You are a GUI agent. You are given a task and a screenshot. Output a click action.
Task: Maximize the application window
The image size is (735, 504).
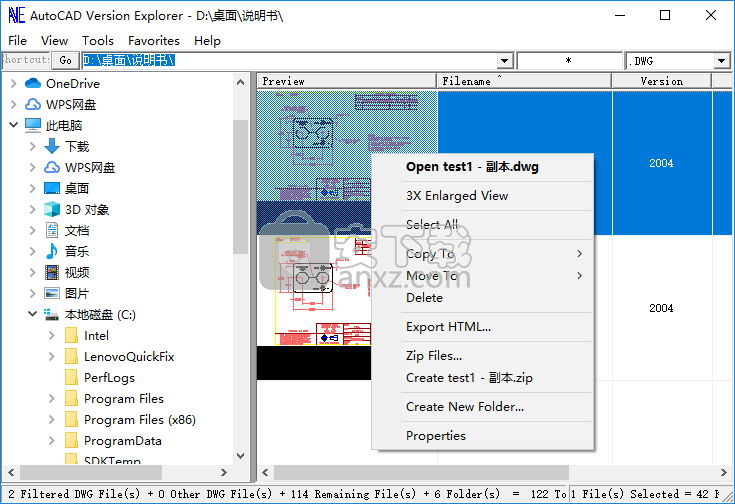tap(665, 15)
